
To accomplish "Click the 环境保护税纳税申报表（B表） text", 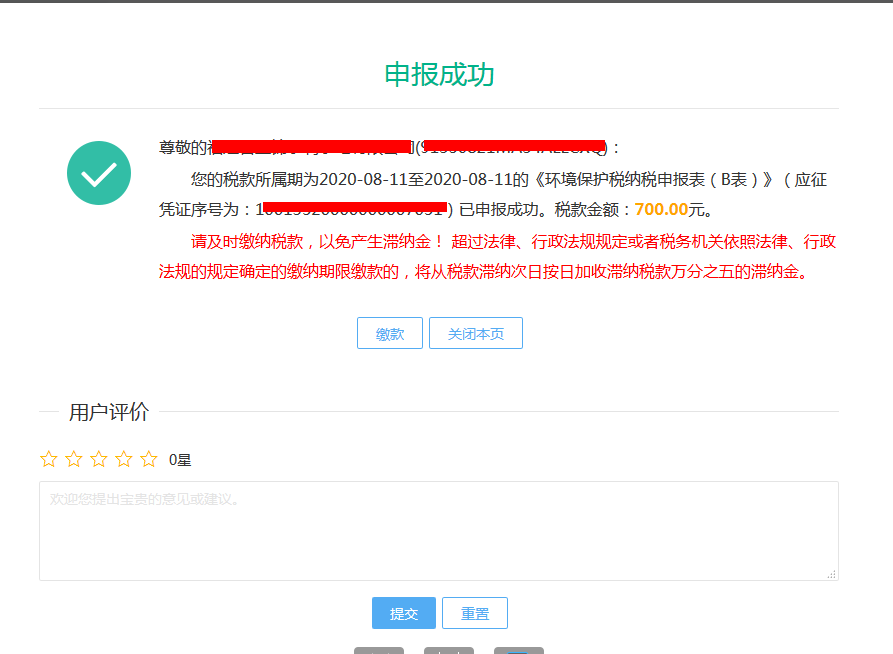I will point(651,180).
